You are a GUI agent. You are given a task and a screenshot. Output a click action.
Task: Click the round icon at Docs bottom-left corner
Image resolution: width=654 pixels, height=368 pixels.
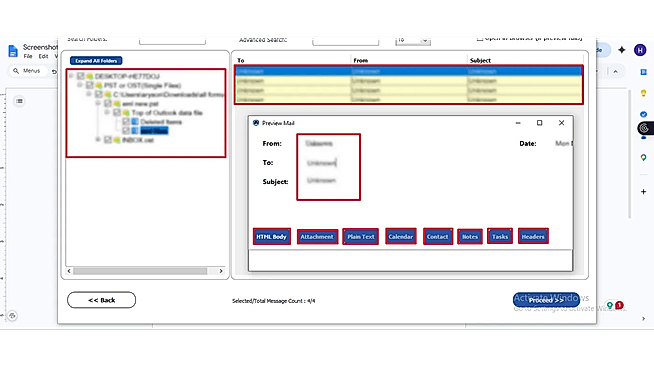coord(12,316)
